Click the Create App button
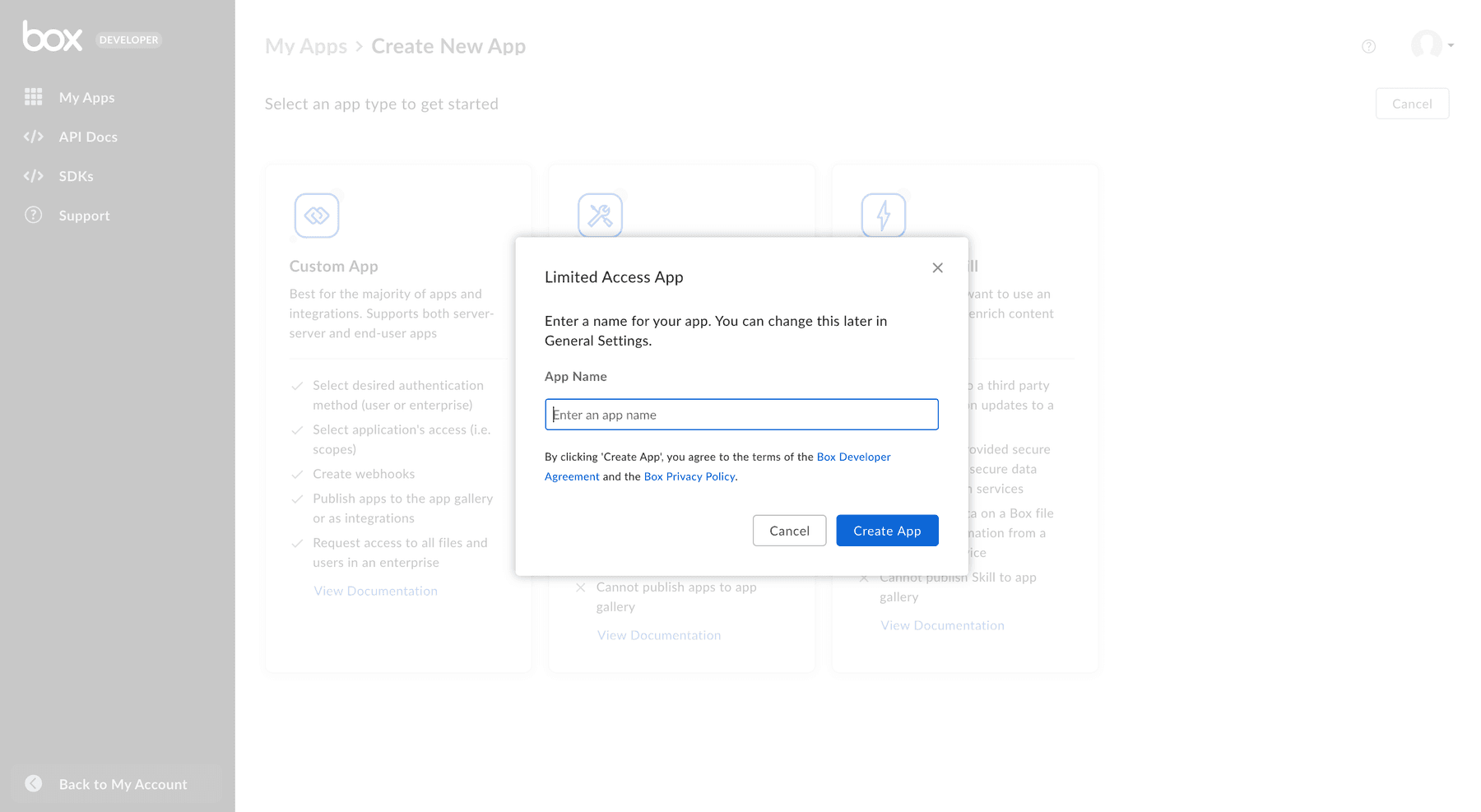 click(887, 531)
